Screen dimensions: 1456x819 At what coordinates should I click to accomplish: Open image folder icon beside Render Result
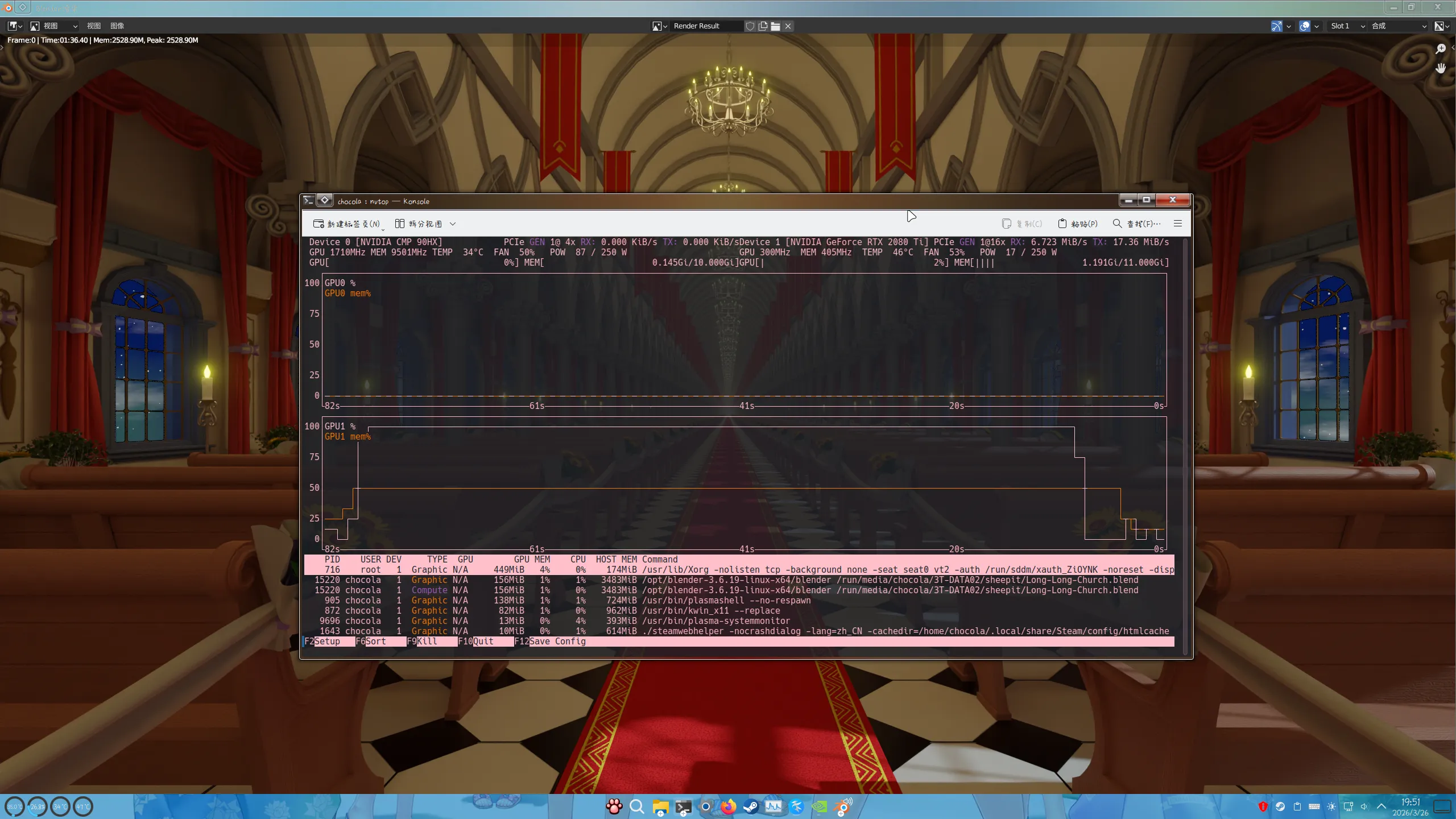[775, 26]
